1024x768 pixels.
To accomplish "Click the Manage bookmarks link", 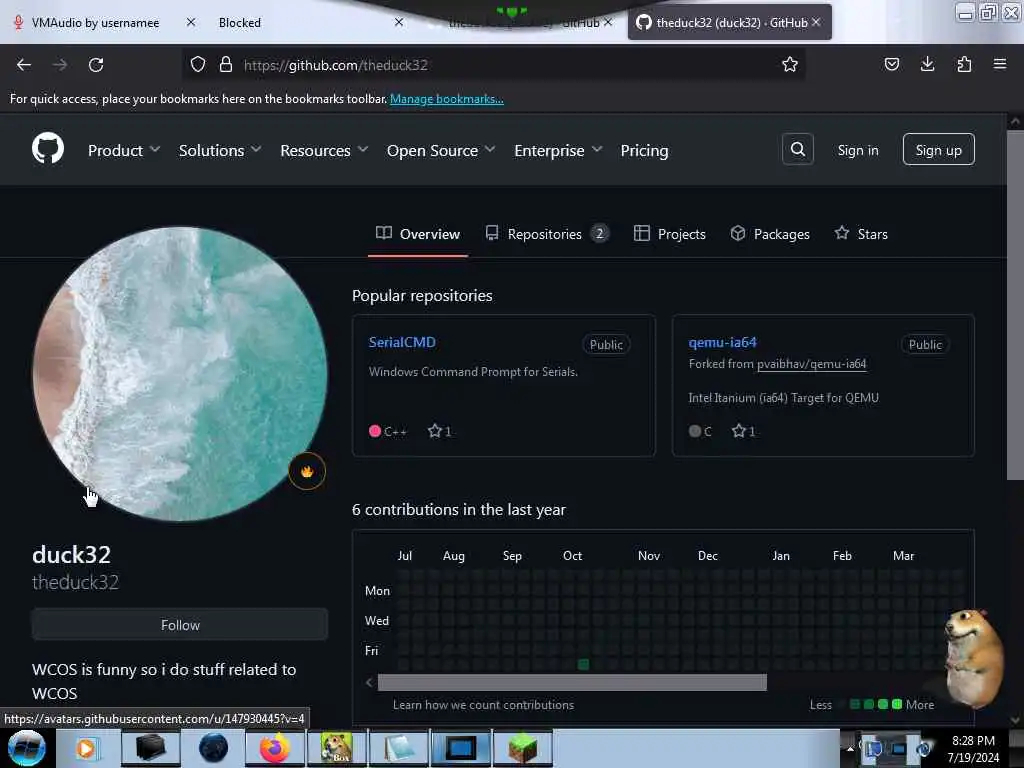I will (x=447, y=99).
